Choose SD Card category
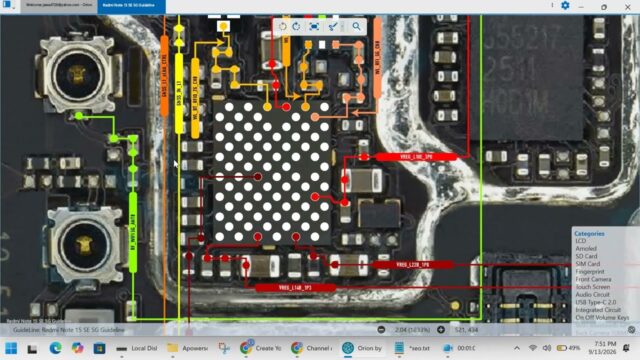 [x=586, y=256]
